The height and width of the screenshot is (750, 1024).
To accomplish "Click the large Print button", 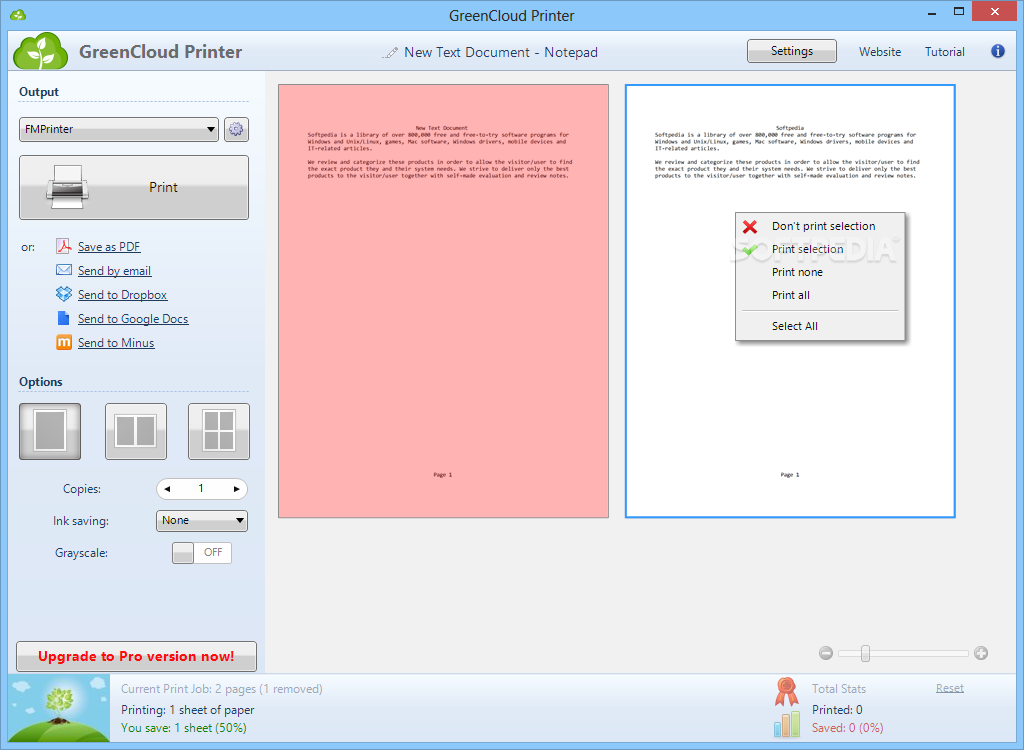I will click(x=134, y=188).
